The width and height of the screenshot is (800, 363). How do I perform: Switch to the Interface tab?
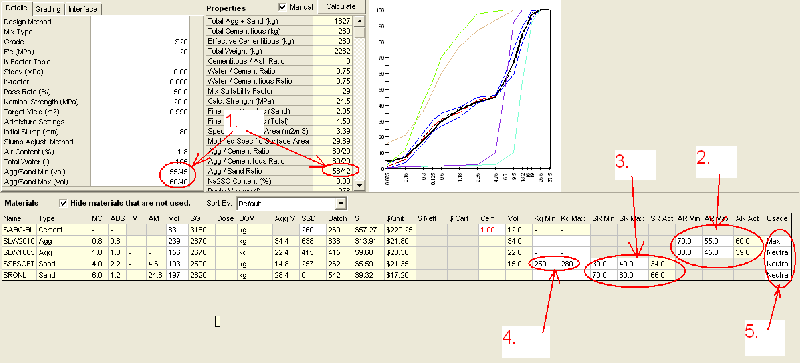pos(84,9)
